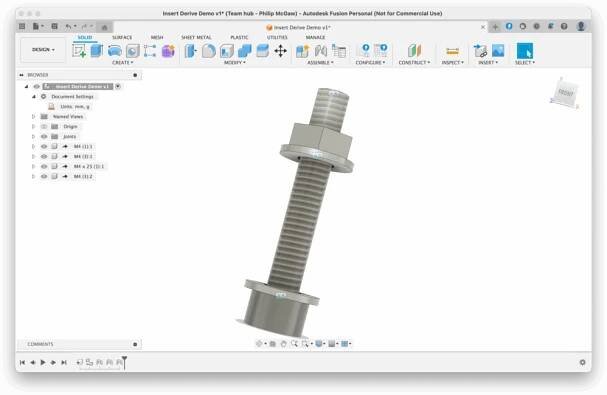This screenshot has height=395, width=607.
Task: Open the INSERT dropdown menu
Action: tap(488, 62)
